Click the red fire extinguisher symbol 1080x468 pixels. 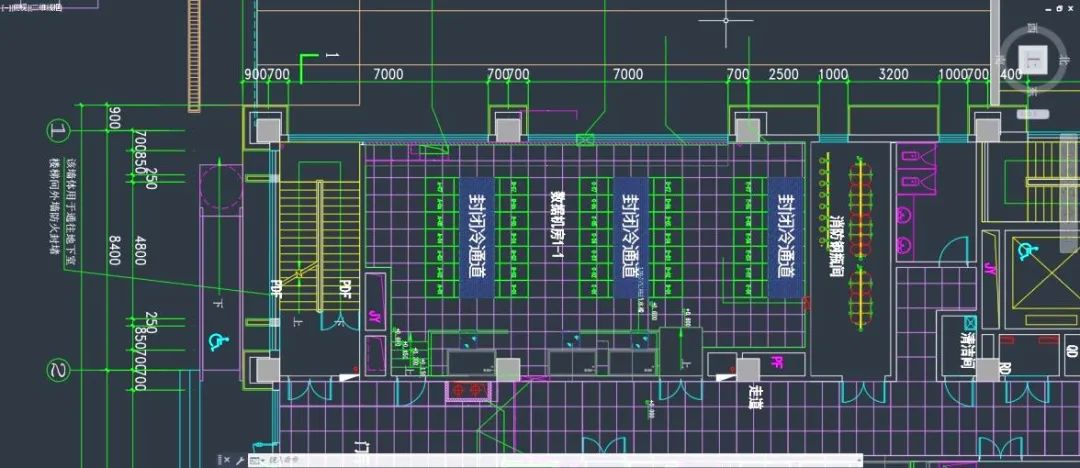coord(466,386)
